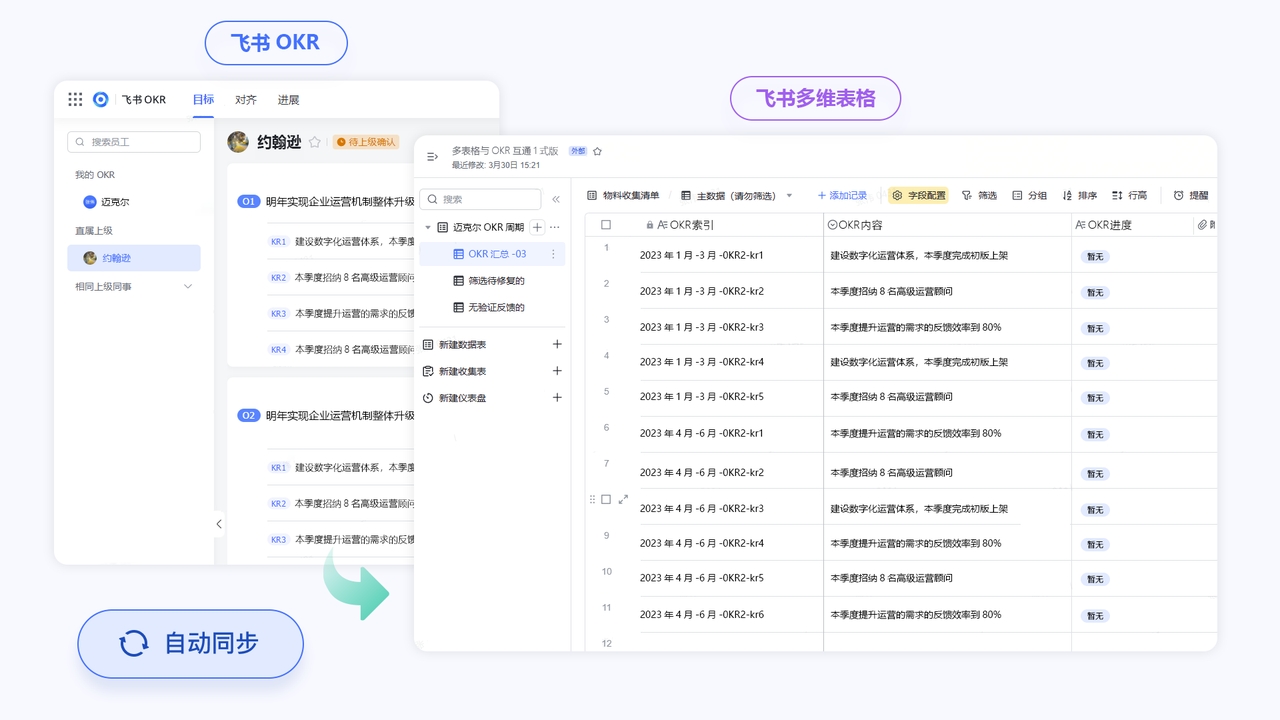
Task: Expand the 相同上级同事 section
Action: point(188,287)
